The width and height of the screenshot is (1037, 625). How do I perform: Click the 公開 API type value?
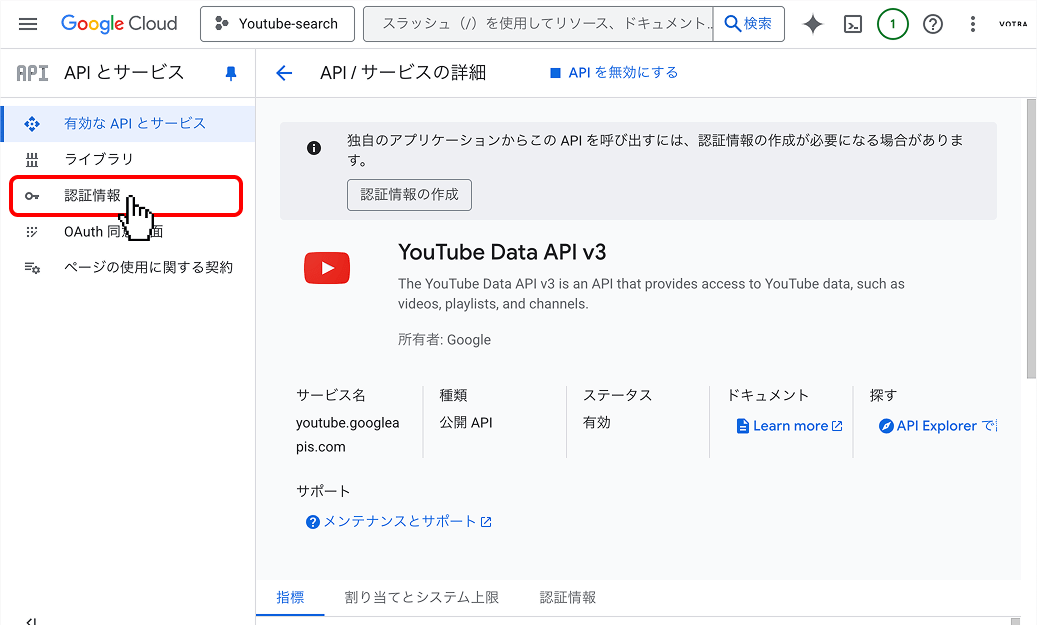click(x=466, y=423)
